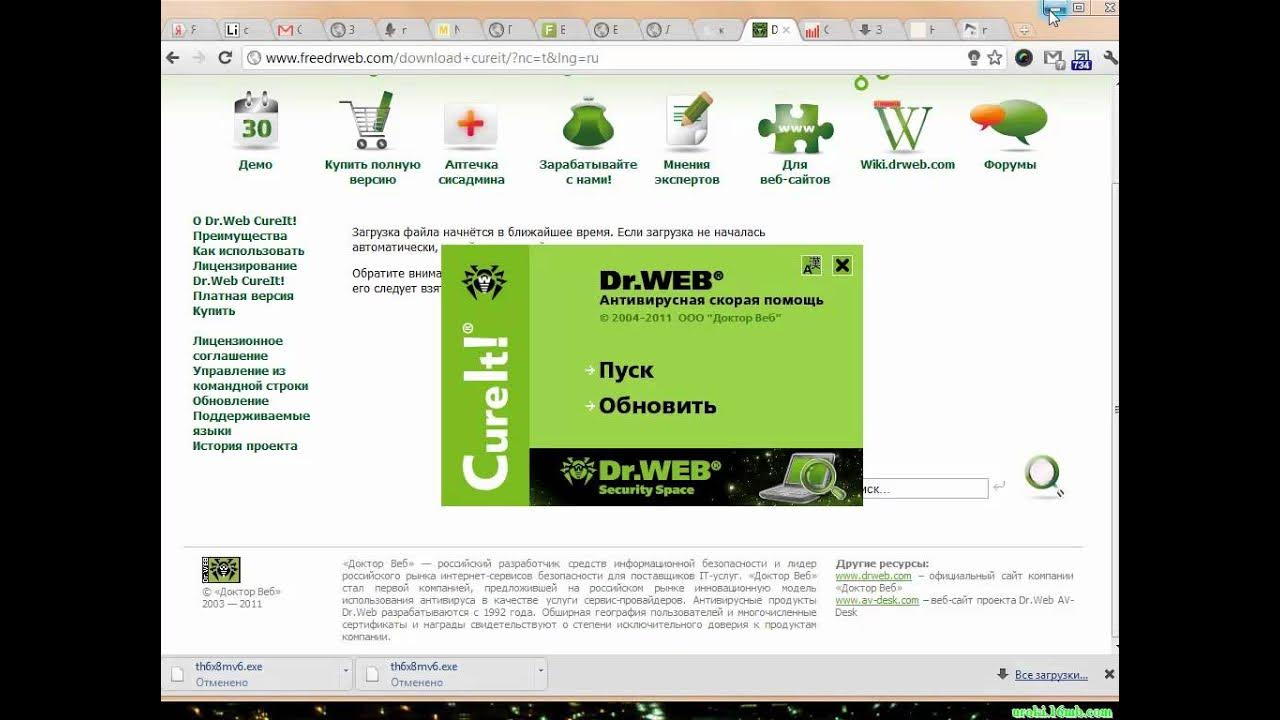Viewport: 1280px width, 720px height.
Task: Open a new tab with plus button
Action: pos(1023,30)
